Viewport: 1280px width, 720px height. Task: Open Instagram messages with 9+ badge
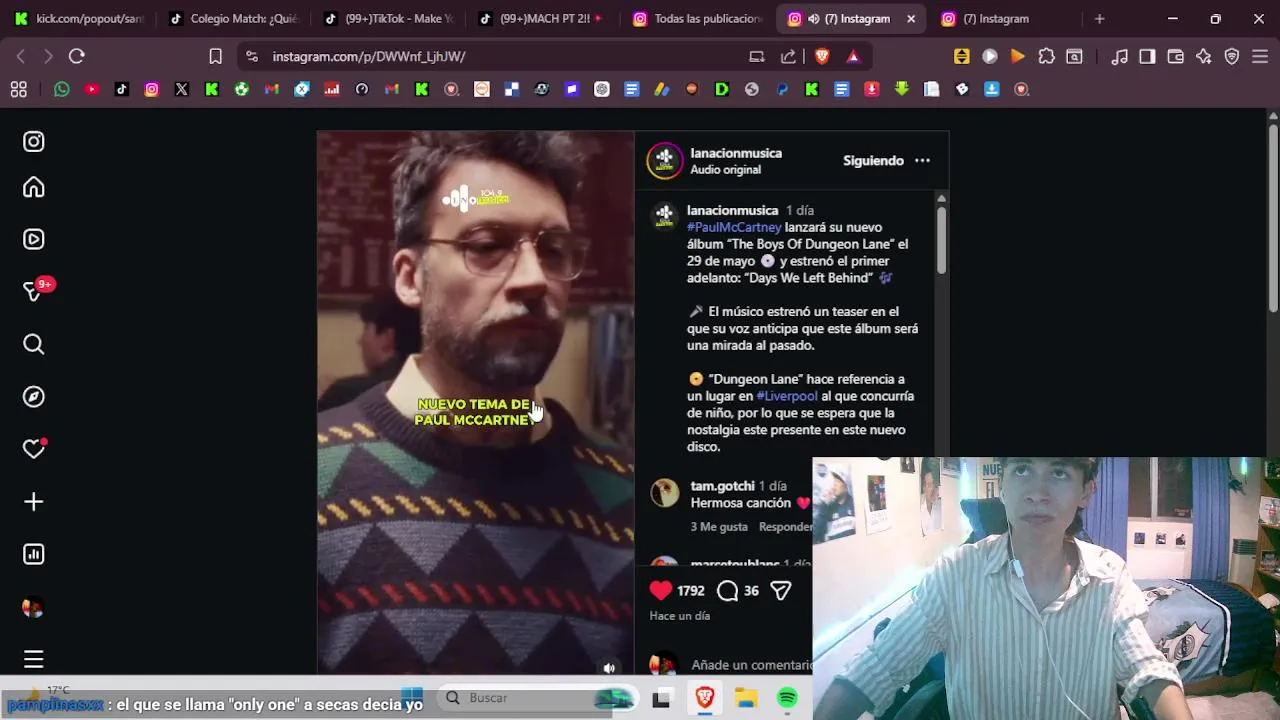(34, 291)
